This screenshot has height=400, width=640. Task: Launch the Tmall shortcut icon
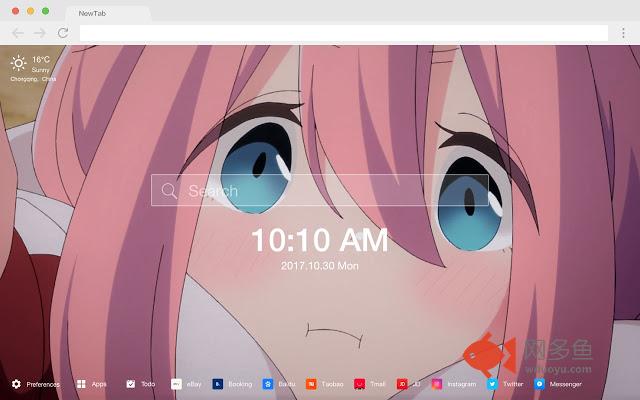[359, 384]
